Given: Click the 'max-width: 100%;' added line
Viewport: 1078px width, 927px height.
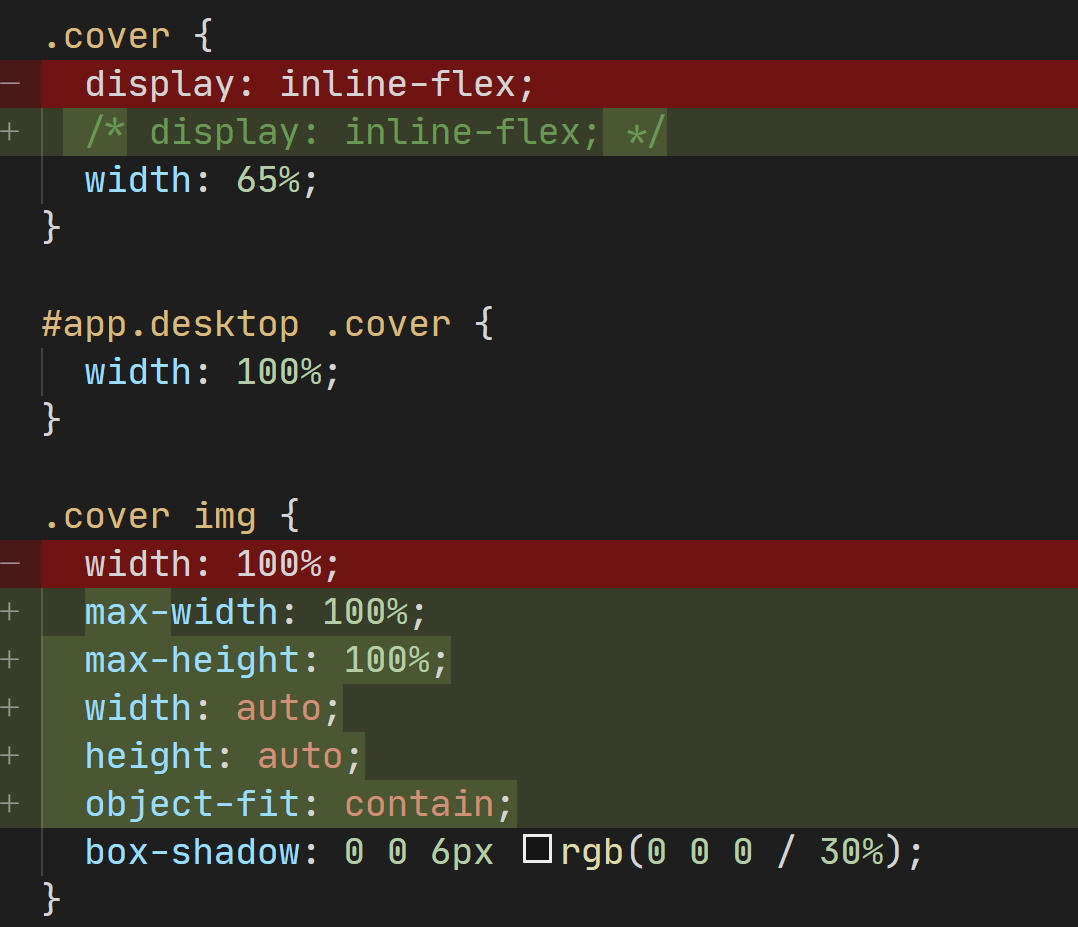Looking at the screenshot, I should [x=256, y=612].
